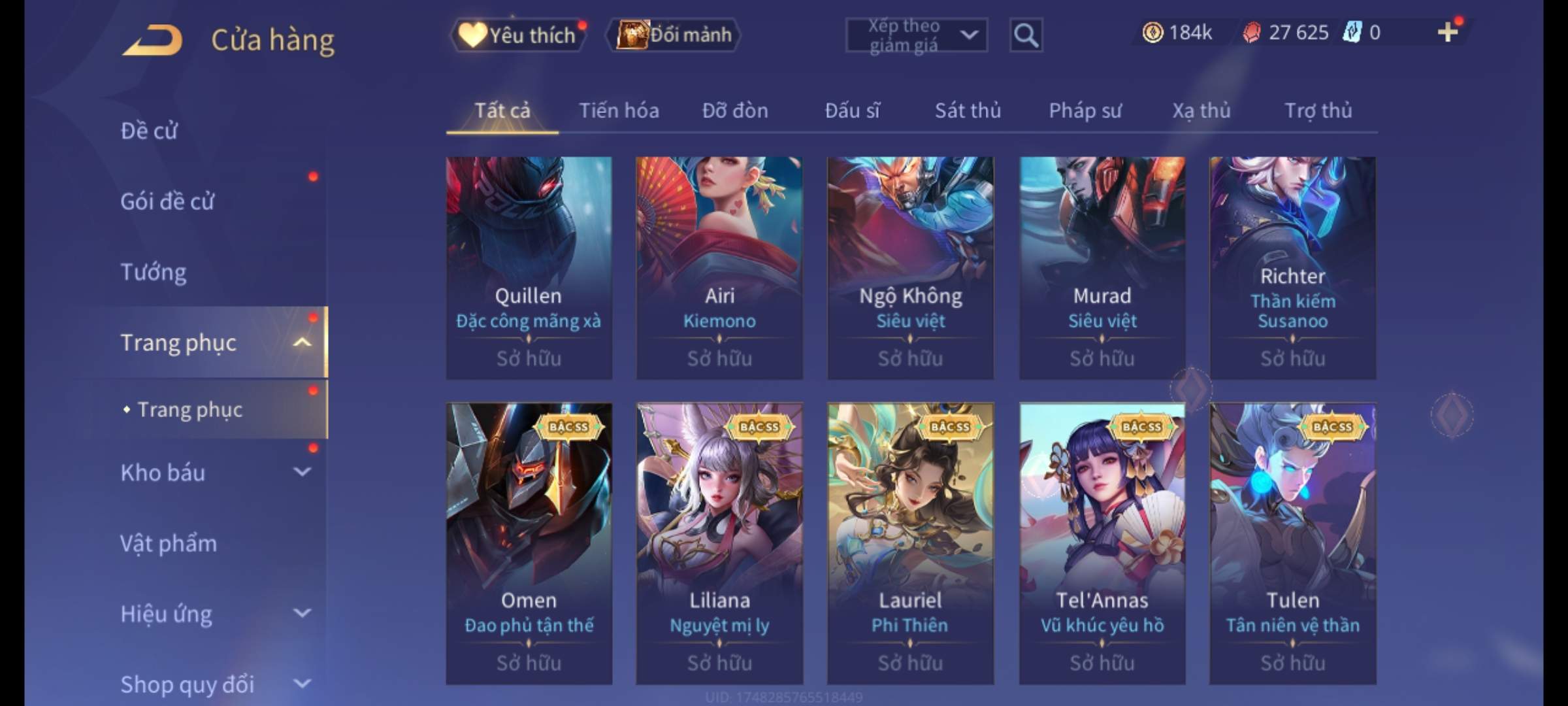Tap the blue voucher icon showing 0
Image resolution: width=1568 pixels, height=706 pixels.
(x=1351, y=32)
